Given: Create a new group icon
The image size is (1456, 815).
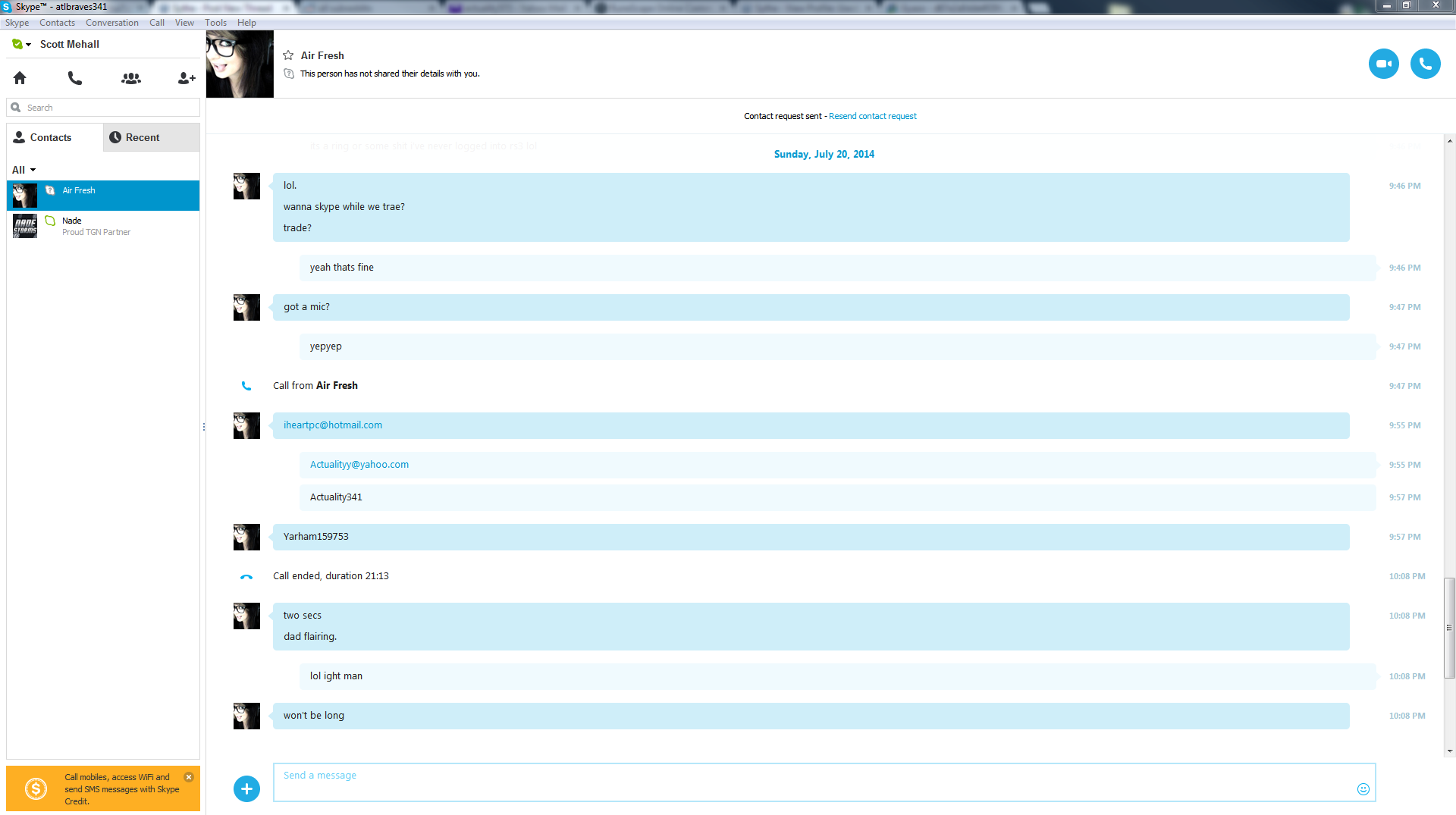Looking at the screenshot, I should [131, 78].
